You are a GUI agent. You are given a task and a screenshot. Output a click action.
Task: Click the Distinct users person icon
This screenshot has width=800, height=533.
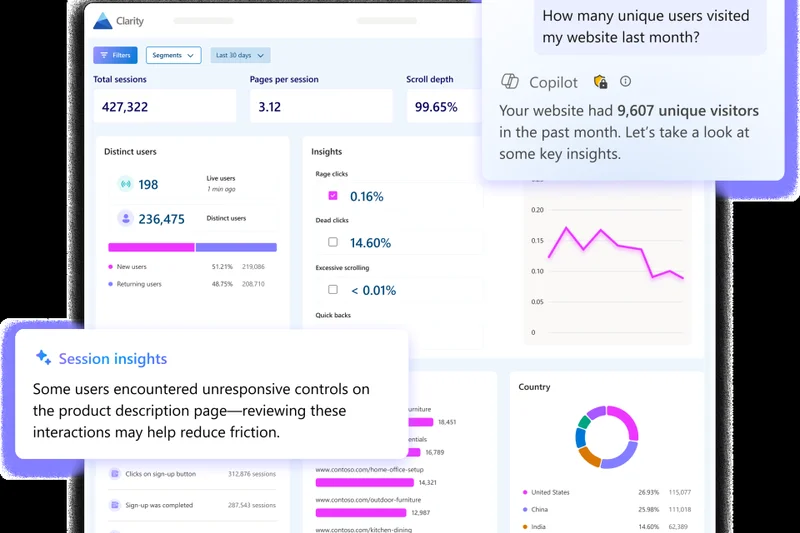point(125,218)
